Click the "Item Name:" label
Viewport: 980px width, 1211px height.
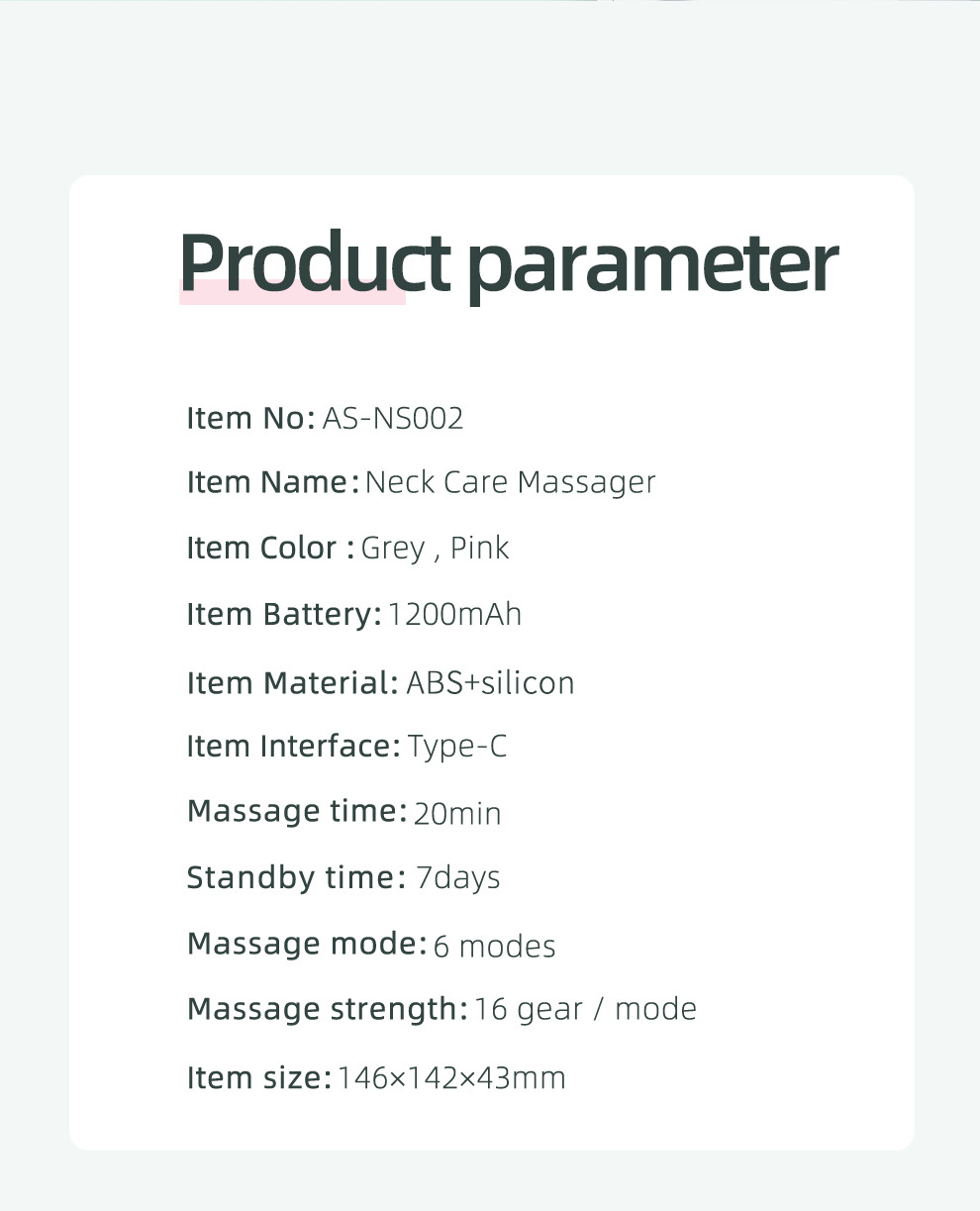point(272,483)
